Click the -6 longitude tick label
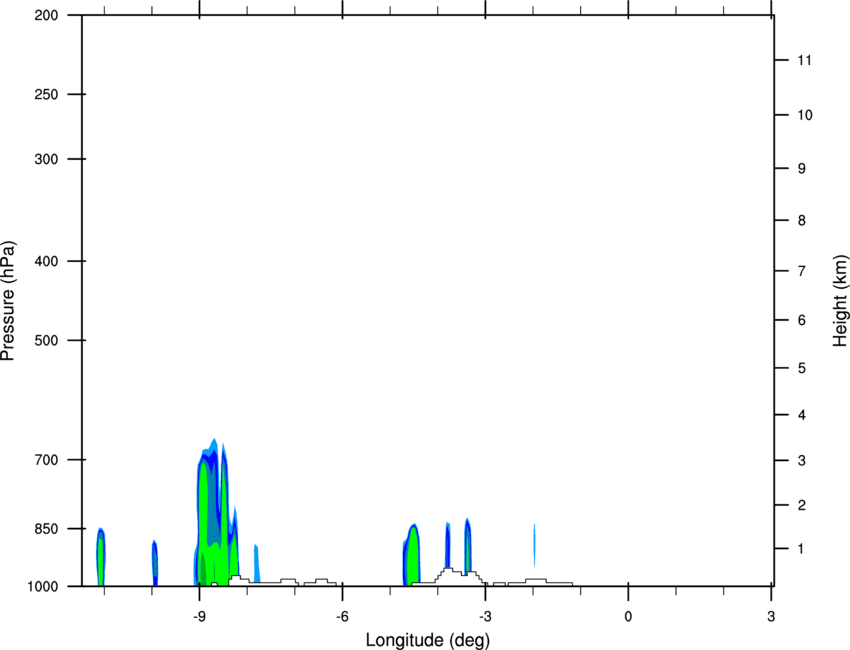 click(342, 617)
